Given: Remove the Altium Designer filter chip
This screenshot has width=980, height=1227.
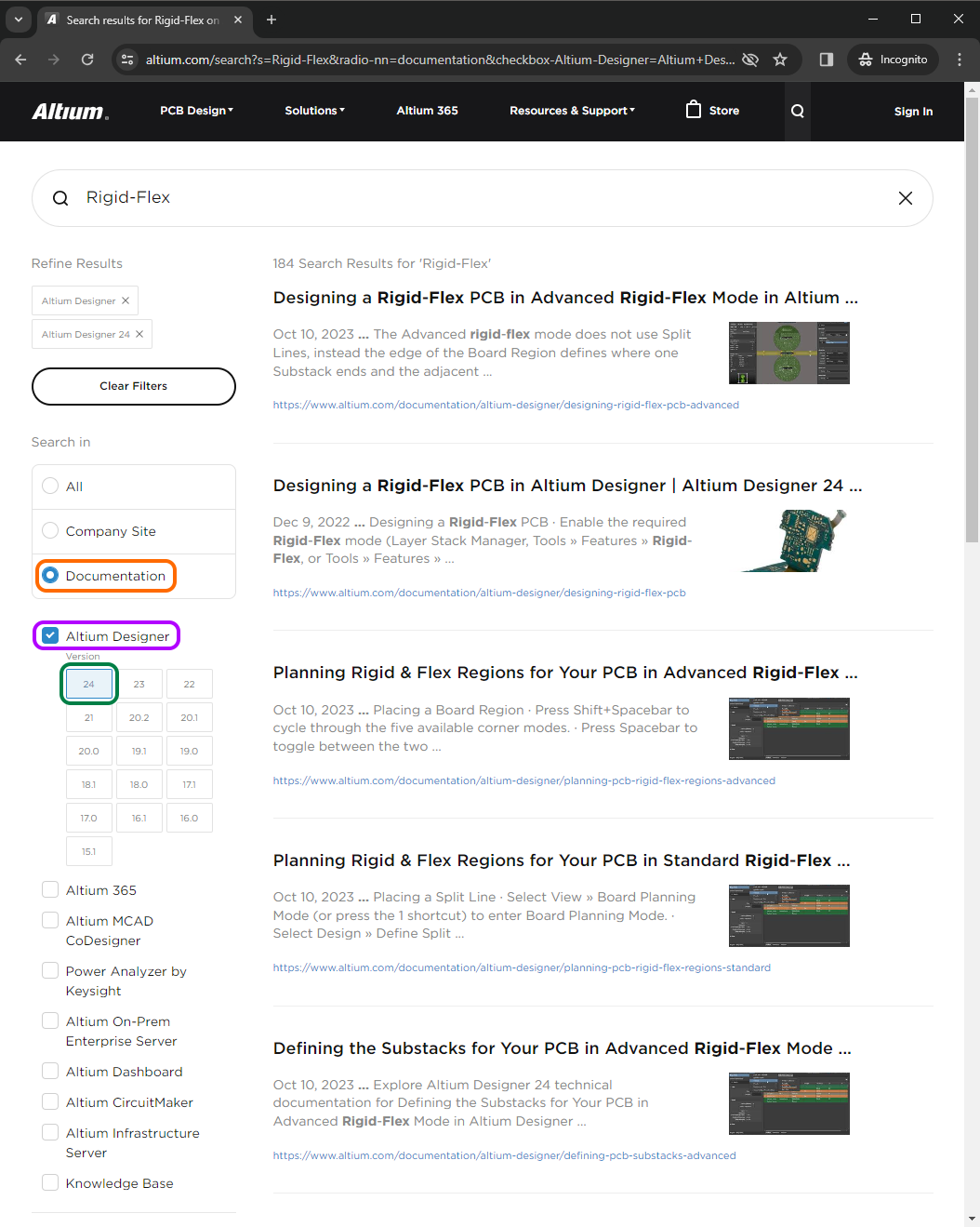Looking at the screenshot, I should (126, 300).
